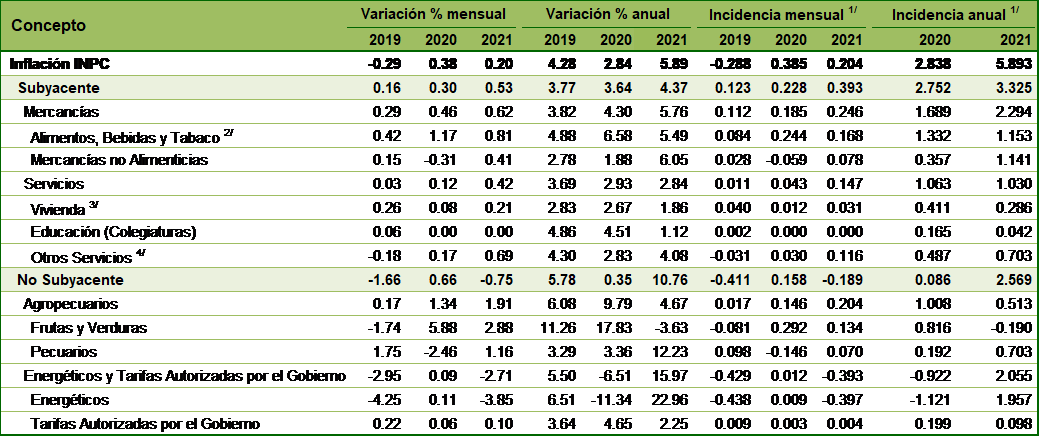
Task: Select the Variación % mensual header
Action: (x=433, y=14)
